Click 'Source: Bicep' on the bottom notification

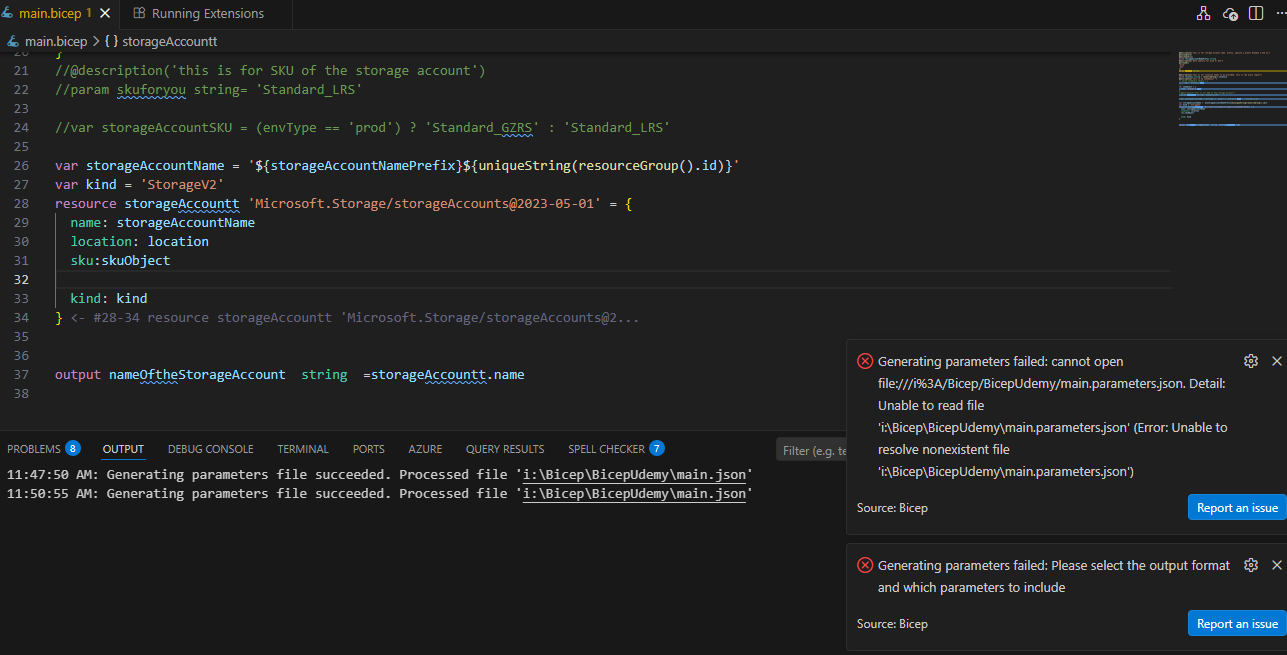point(892,624)
